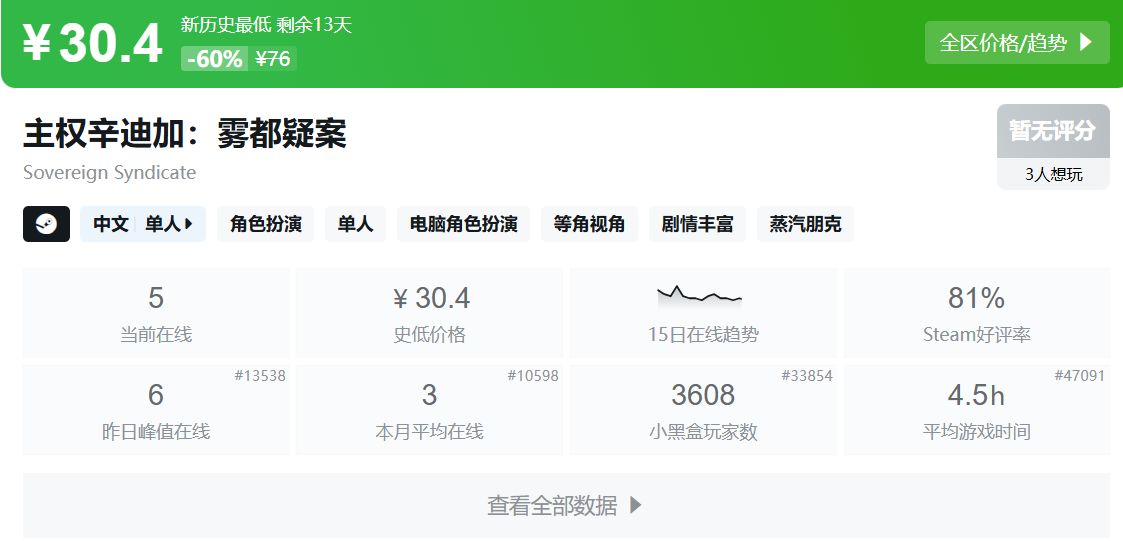Click the rank #10598
This screenshot has height=541, width=1123.
(x=533, y=375)
